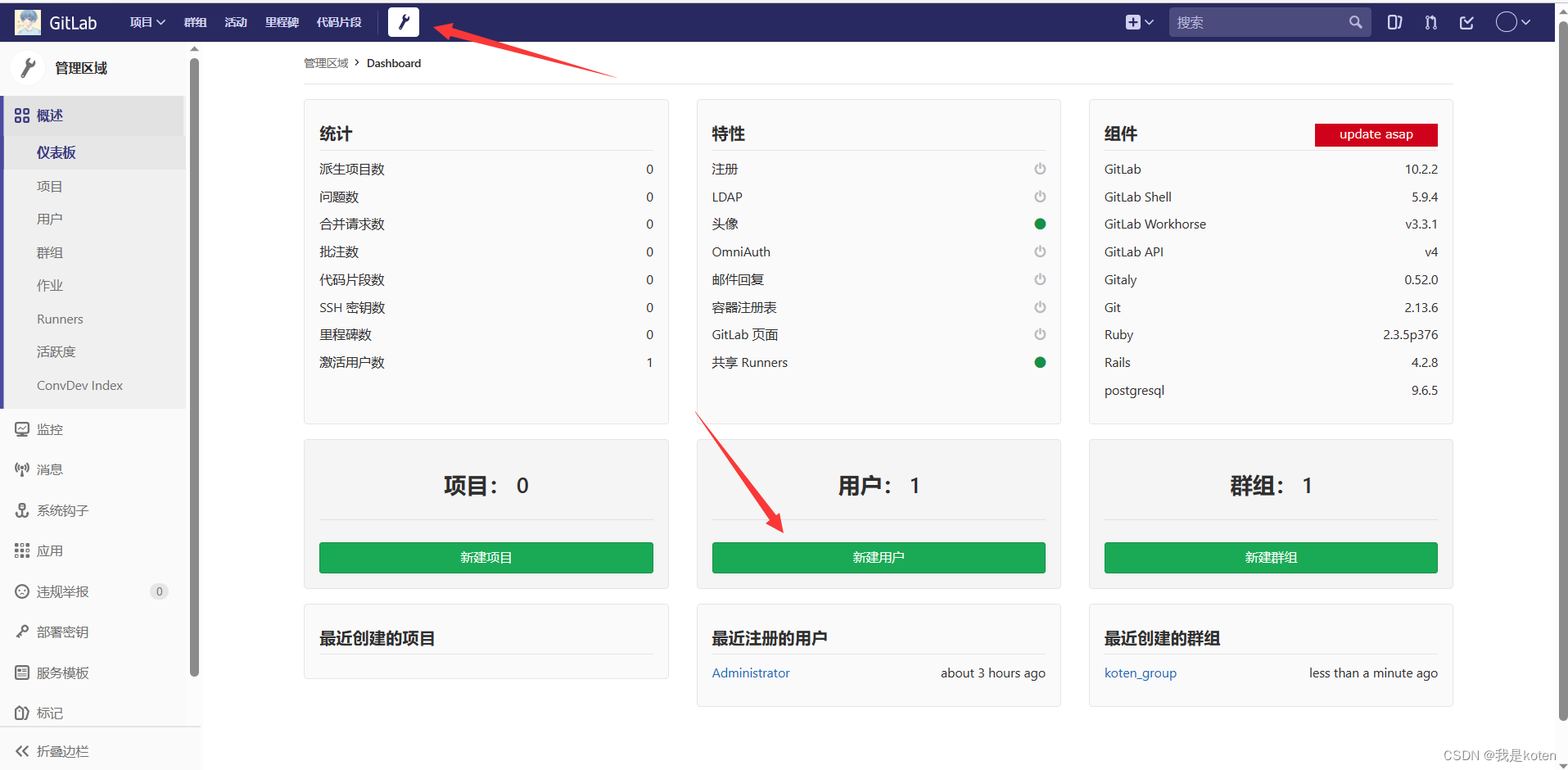Click the 系统钩子 anchor icon
The image size is (1568, 770).
22,510
